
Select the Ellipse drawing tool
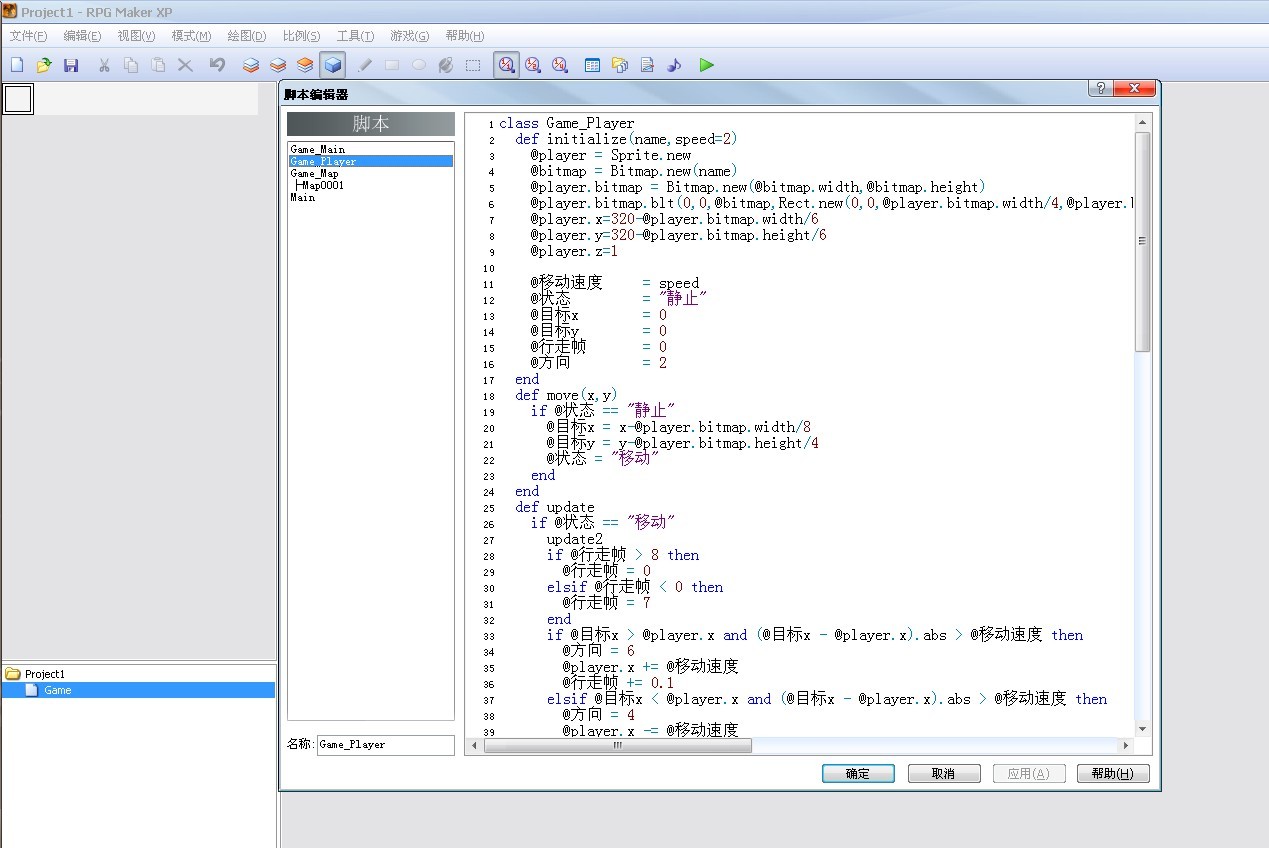coord(419,65)
